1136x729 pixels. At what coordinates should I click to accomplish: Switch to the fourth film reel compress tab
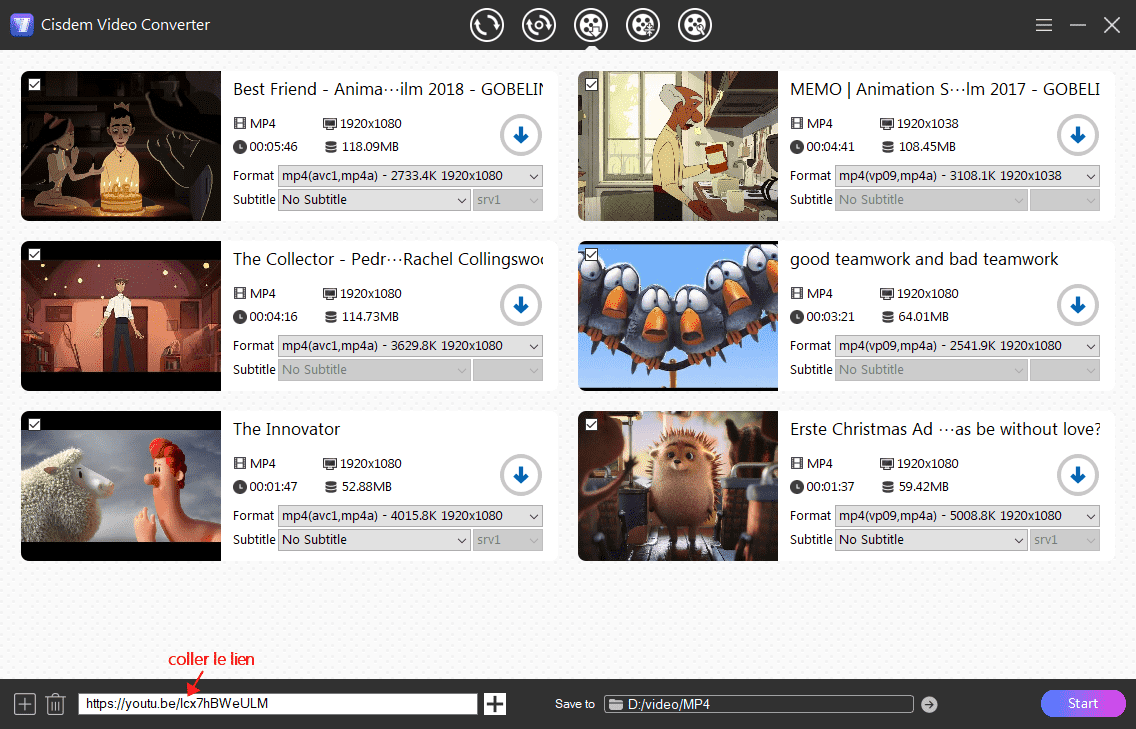pos(643,25)
